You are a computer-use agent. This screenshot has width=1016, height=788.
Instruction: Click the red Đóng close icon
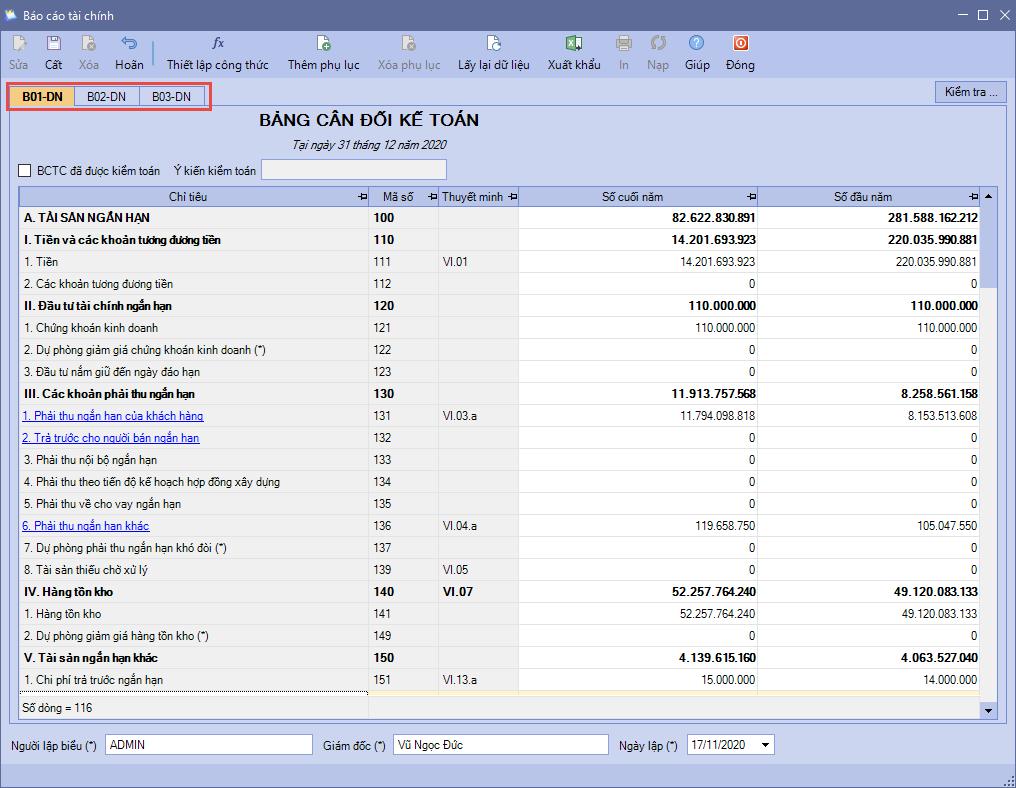(x=740, y=44)
